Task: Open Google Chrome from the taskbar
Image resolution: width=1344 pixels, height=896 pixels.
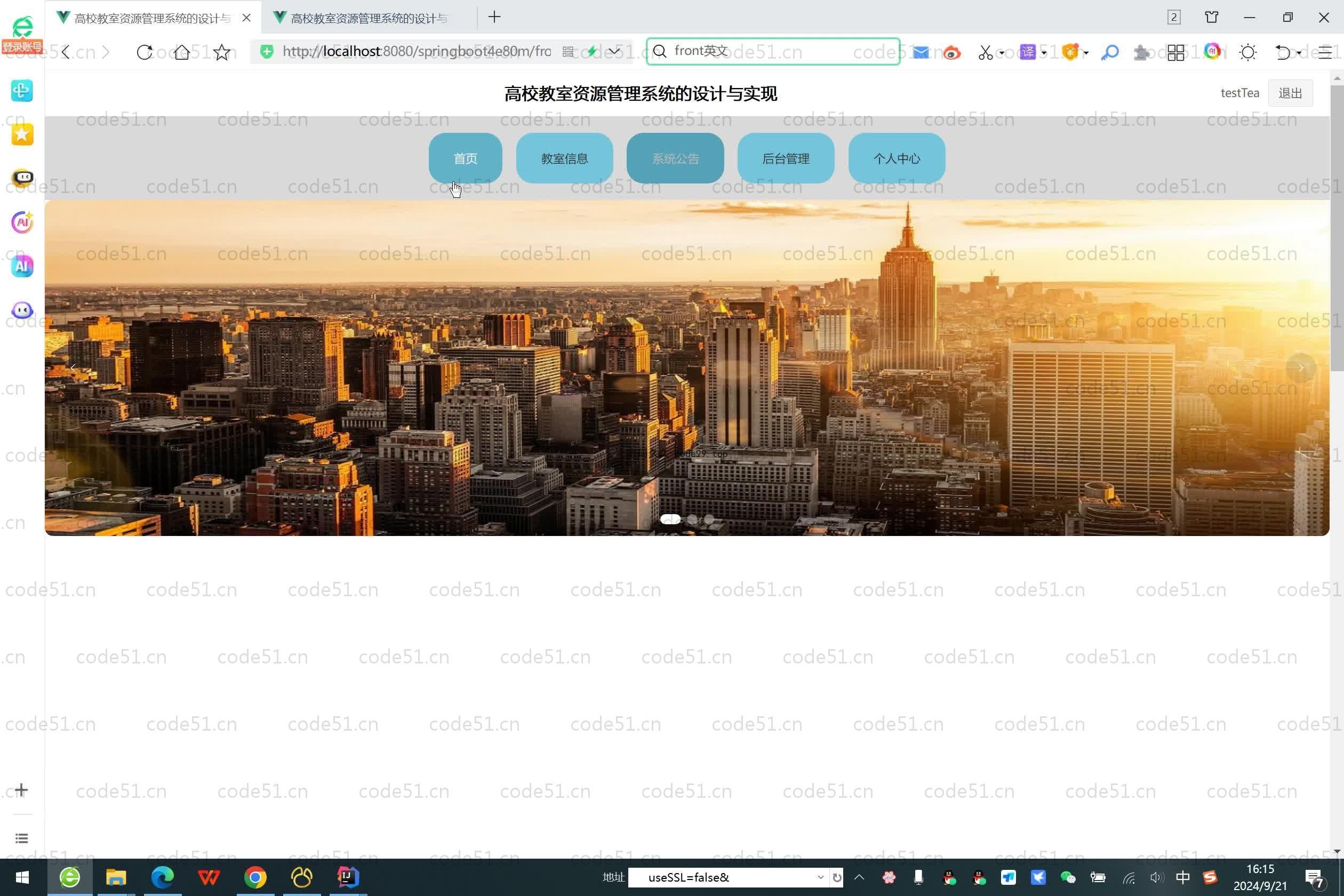Action: 255,877
